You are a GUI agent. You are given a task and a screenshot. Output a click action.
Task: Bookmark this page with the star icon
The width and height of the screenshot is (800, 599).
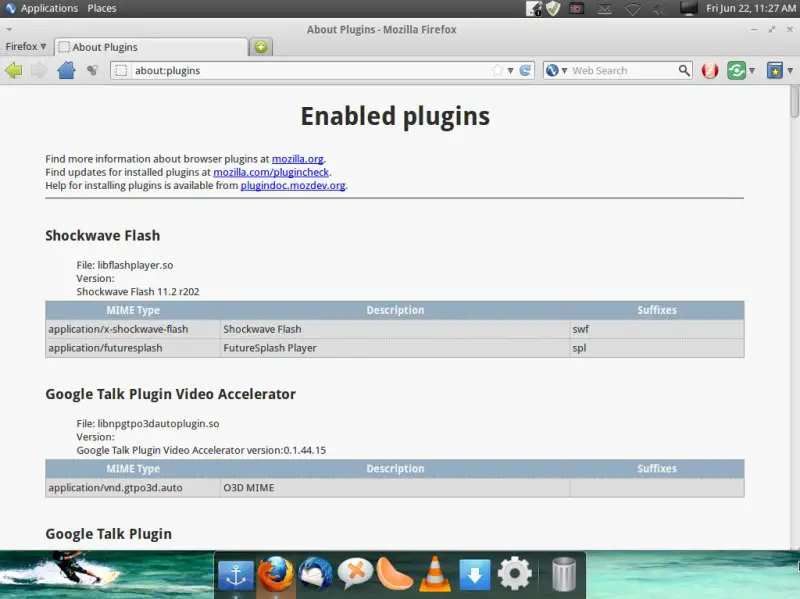(497, 70)
